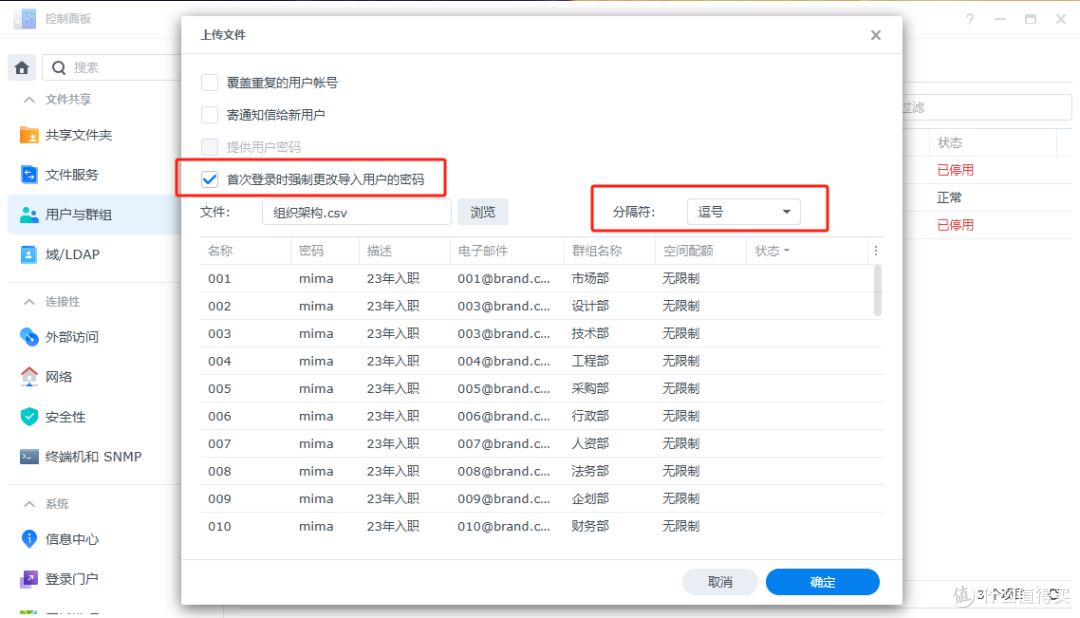Click the 正常 status in background list
The height and width of the screenshot is (618, 1080).
pos(949,198)
